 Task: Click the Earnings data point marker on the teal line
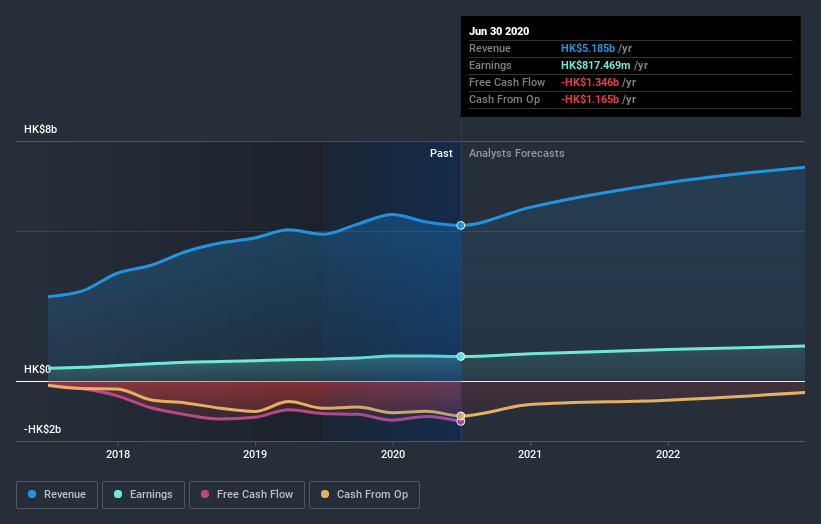[x=461, y=356]
